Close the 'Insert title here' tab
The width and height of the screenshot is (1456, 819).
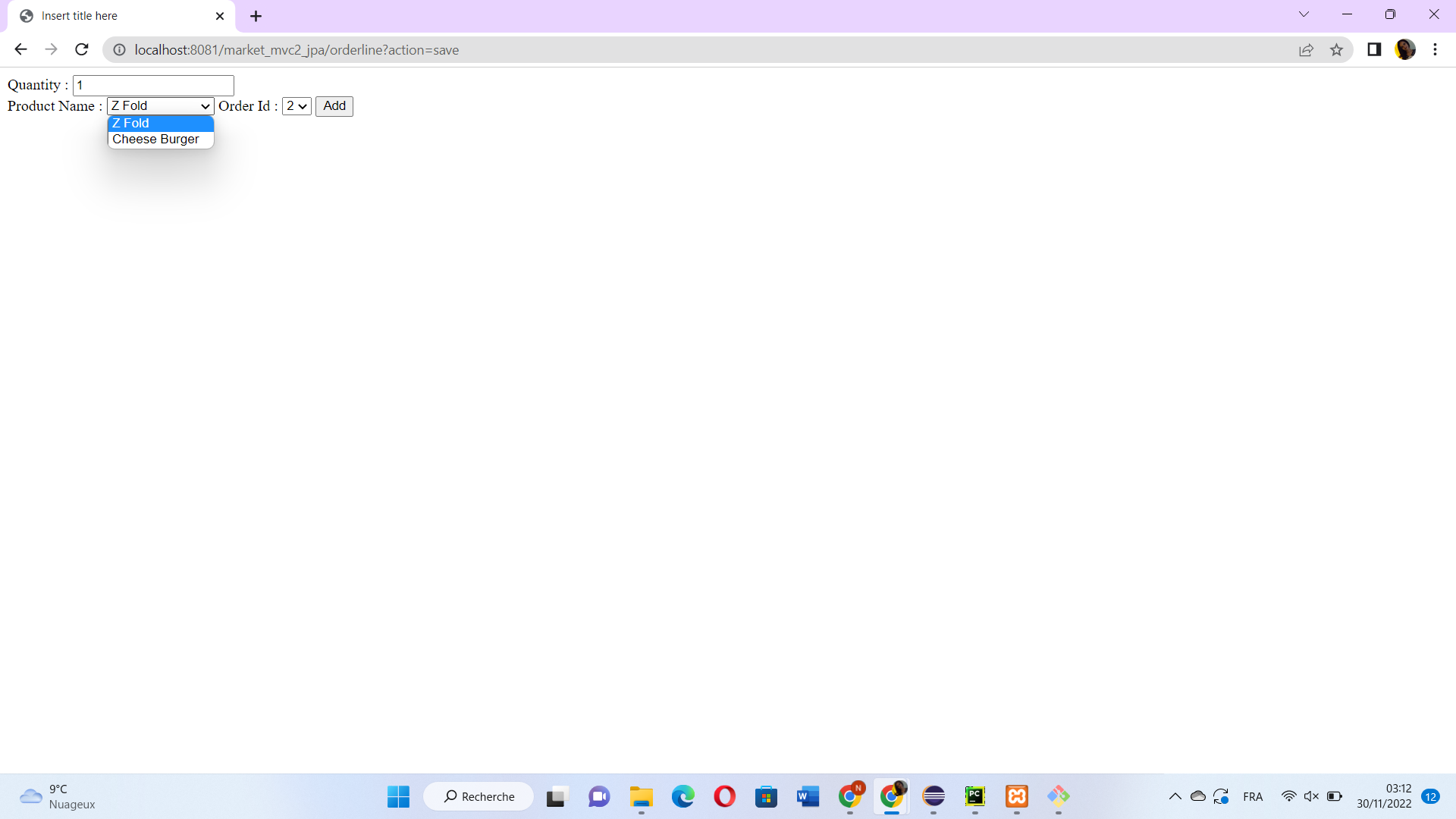click(x=220, y=16)
